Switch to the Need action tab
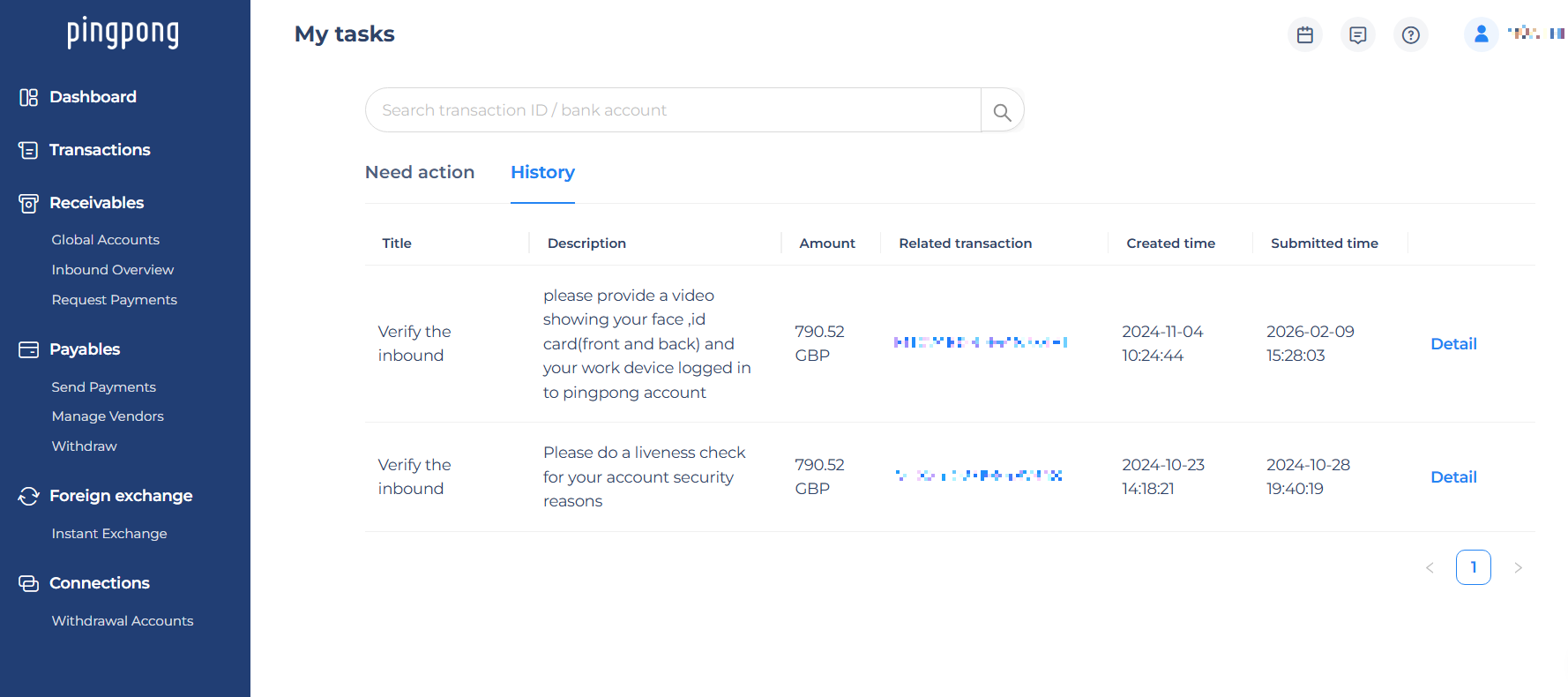The width and height of the screenshot is (1568, 697). [x=420, y=173]
